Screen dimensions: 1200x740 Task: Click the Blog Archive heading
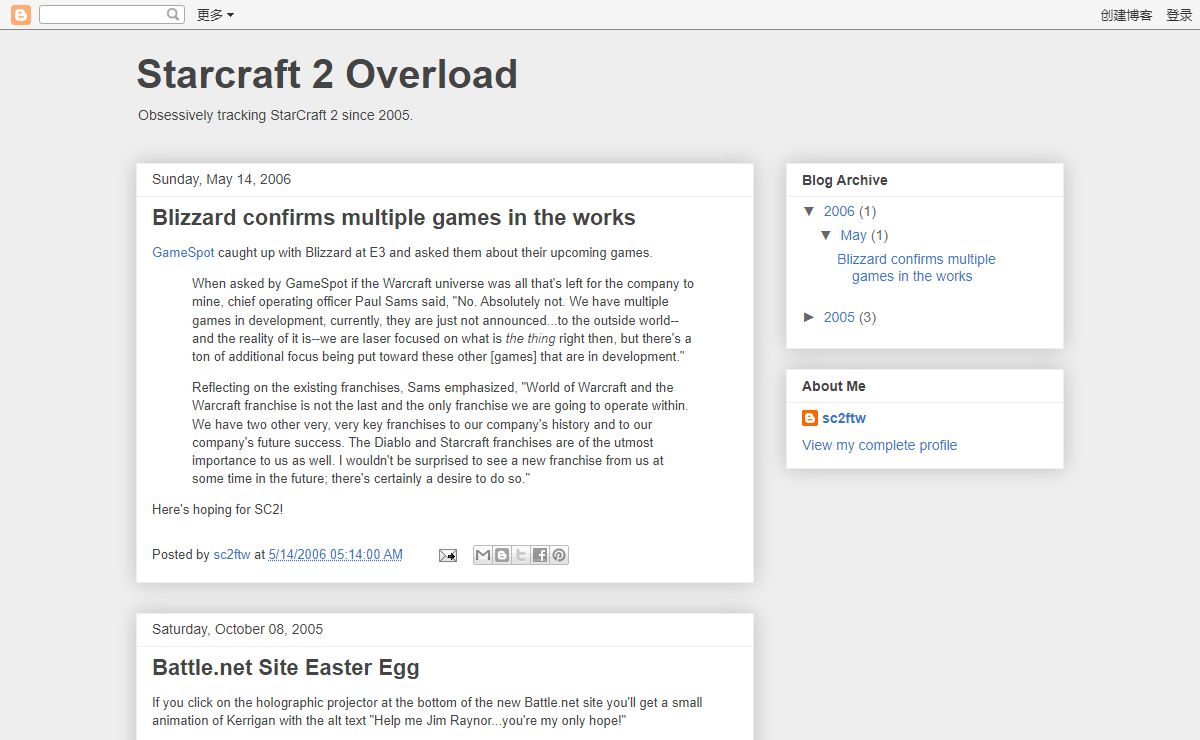point(844,180)
